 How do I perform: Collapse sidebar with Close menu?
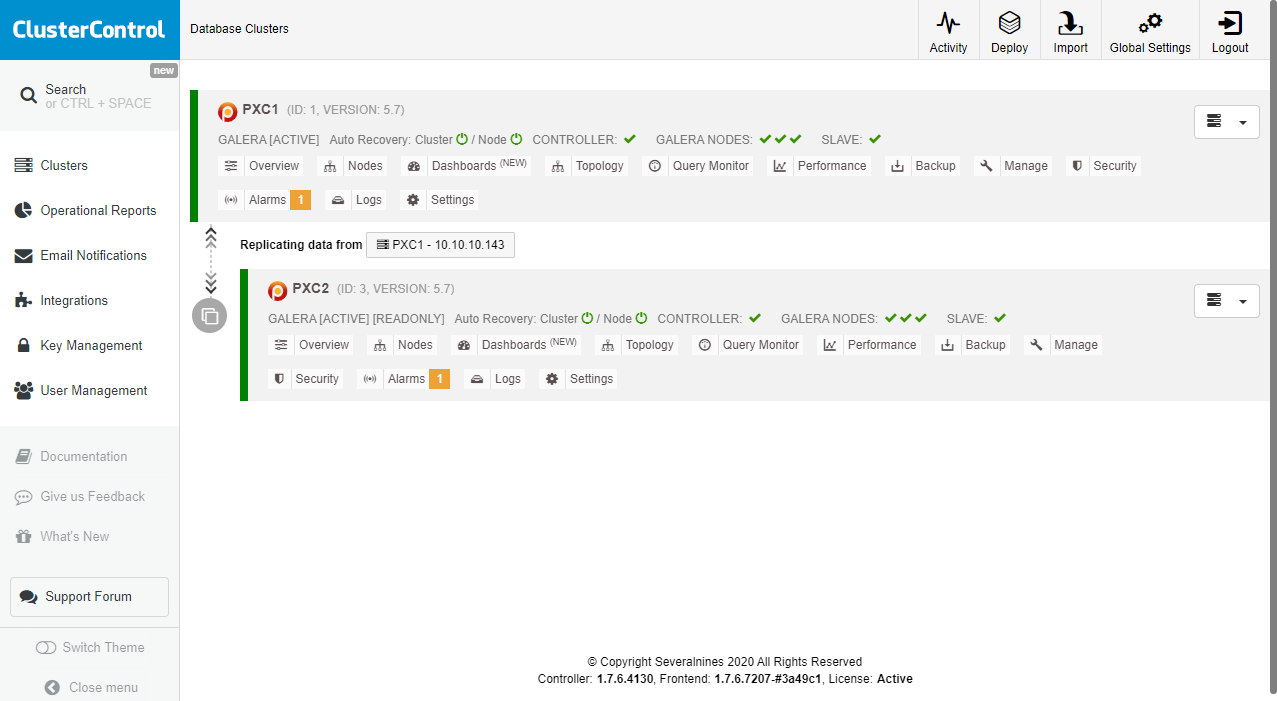[91, 688]
